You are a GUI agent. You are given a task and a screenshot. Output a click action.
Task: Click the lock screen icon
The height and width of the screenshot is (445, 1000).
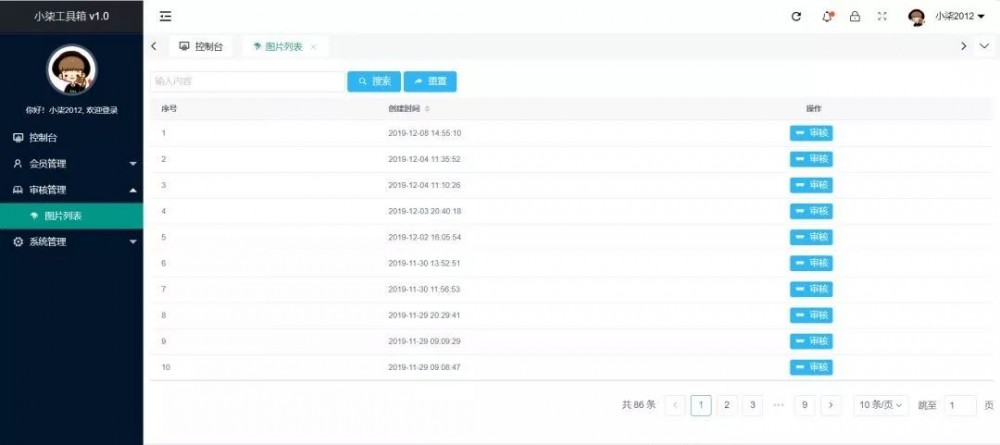855,17
